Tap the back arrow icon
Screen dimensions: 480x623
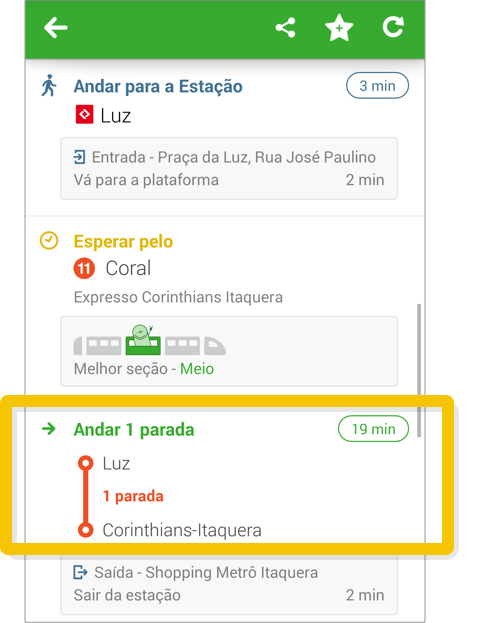point(56,27)
